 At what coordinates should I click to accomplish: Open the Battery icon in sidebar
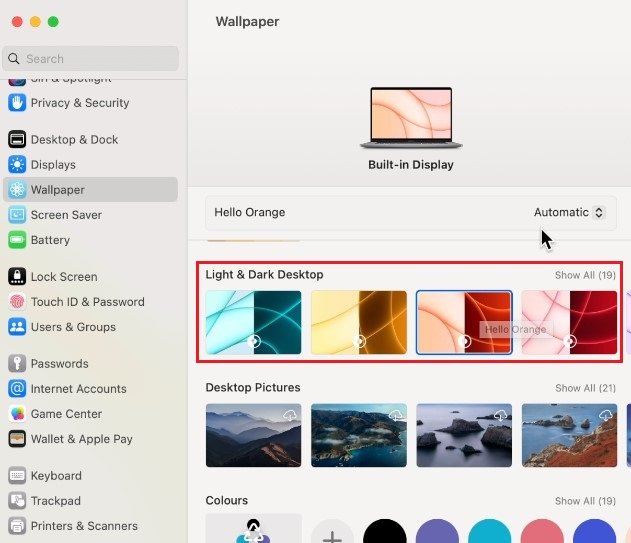[17, 239]
